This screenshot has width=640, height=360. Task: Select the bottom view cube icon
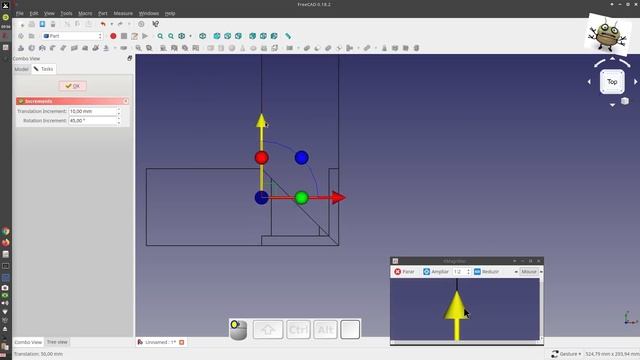tap(263, 36)
